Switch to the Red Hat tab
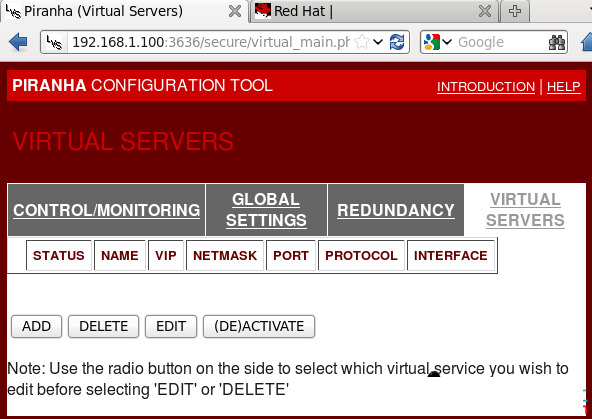 [x=374, y=11]
